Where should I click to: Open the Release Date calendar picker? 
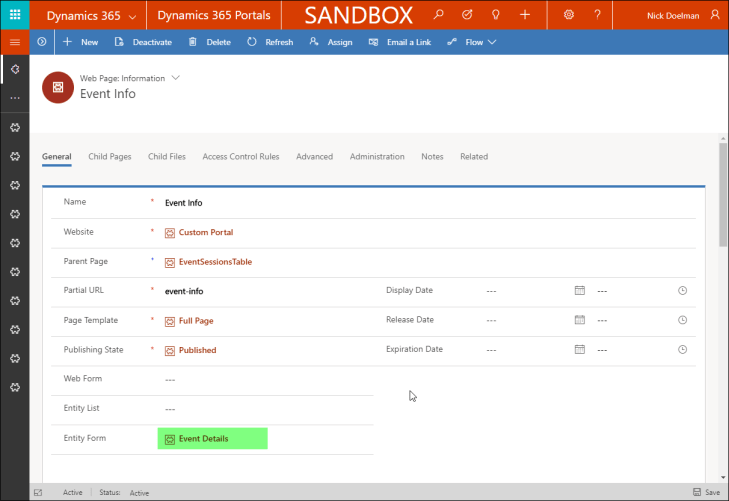(580, 320)
